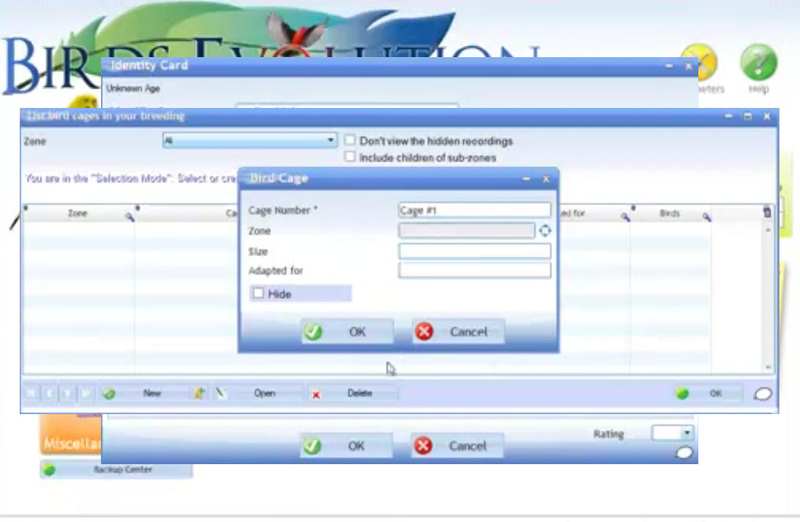Click search icon in Adapted for column header
The height and width of the screenshot is (522, 800).
625,217
